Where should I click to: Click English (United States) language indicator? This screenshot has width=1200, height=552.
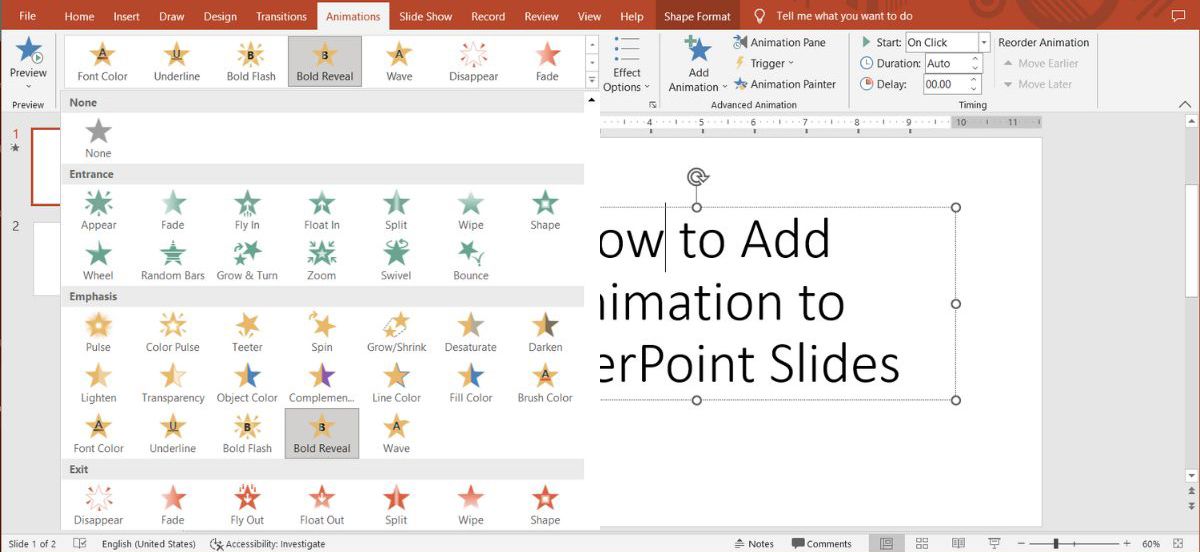tap(148, 543)
